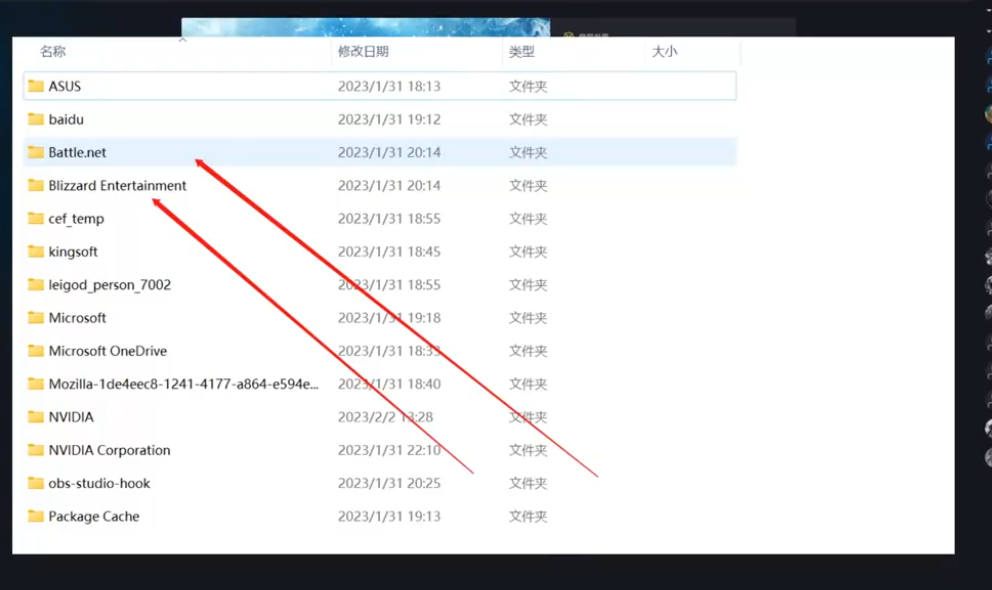Sort by the 类型 column header
Image resolution: width=992 pixels, height=590 pixels.
point(521,51)
